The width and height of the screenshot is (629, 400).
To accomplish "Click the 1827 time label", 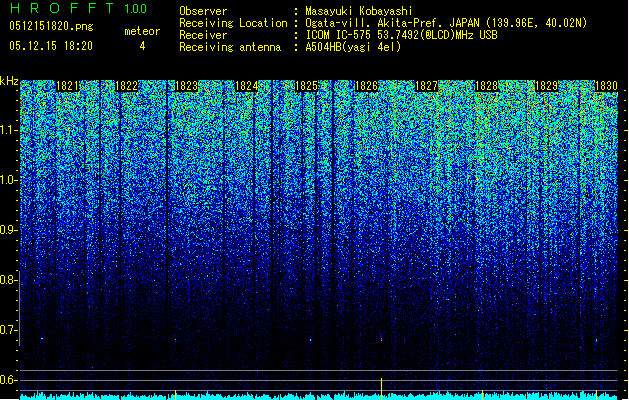I will point(426,86).
